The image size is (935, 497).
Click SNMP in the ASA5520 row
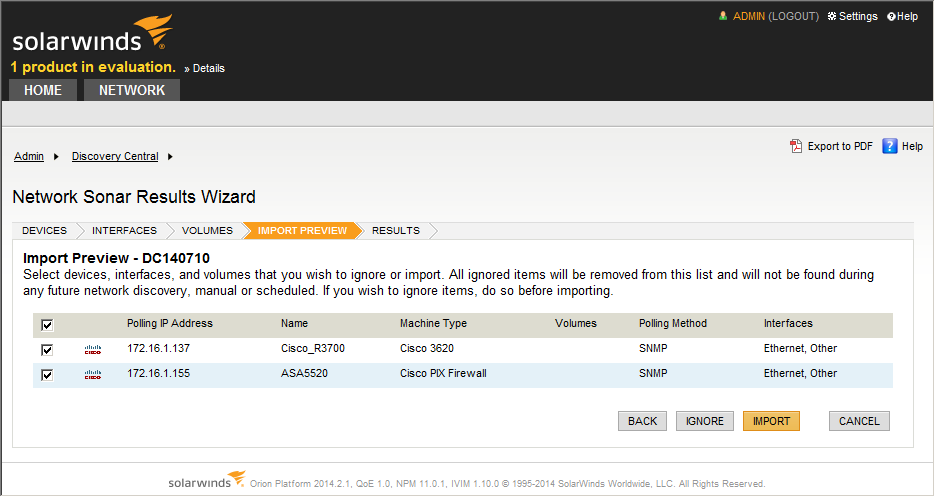(x=653, y=373)
